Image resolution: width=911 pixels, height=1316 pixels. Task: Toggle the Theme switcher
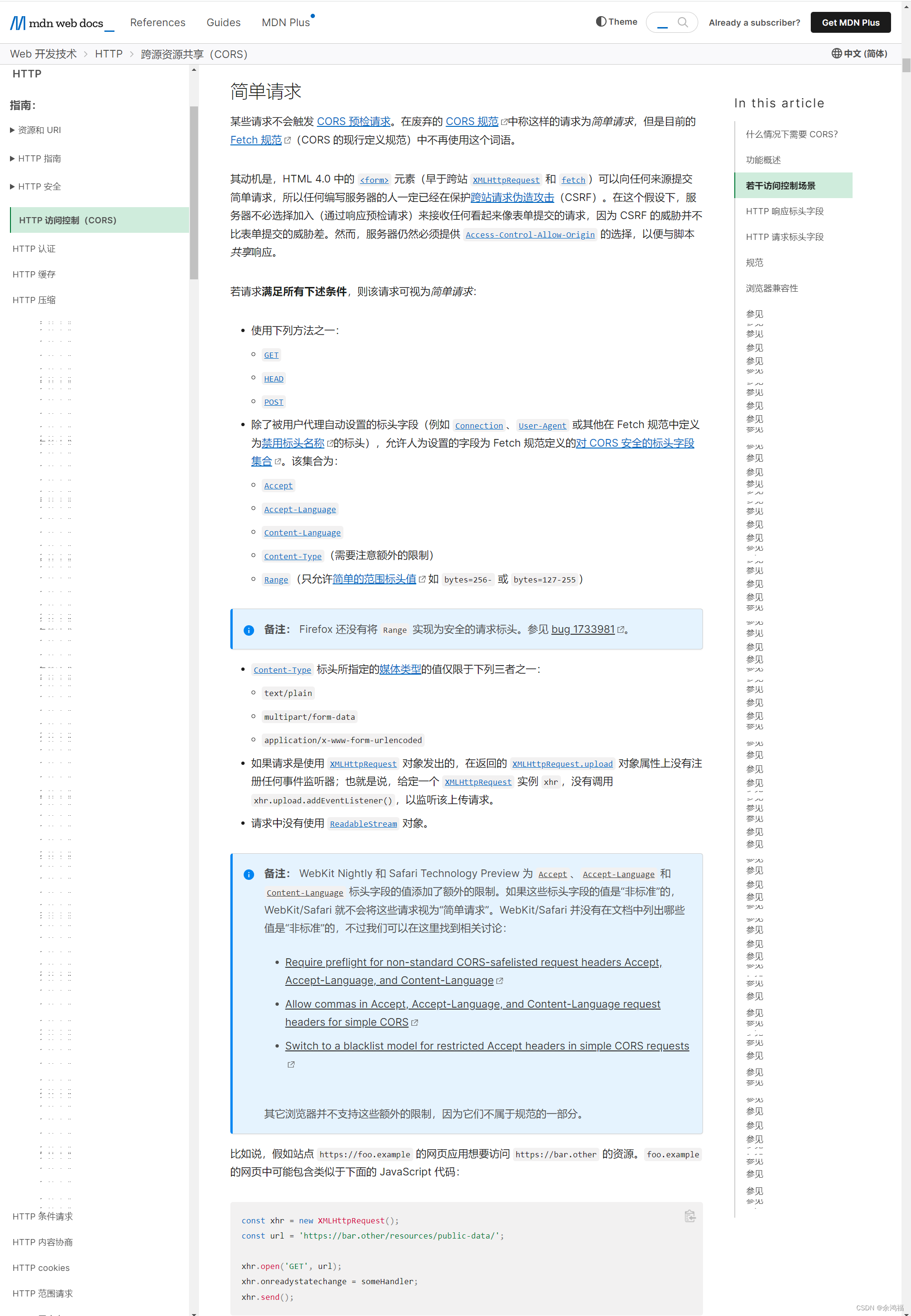point(617,22)
